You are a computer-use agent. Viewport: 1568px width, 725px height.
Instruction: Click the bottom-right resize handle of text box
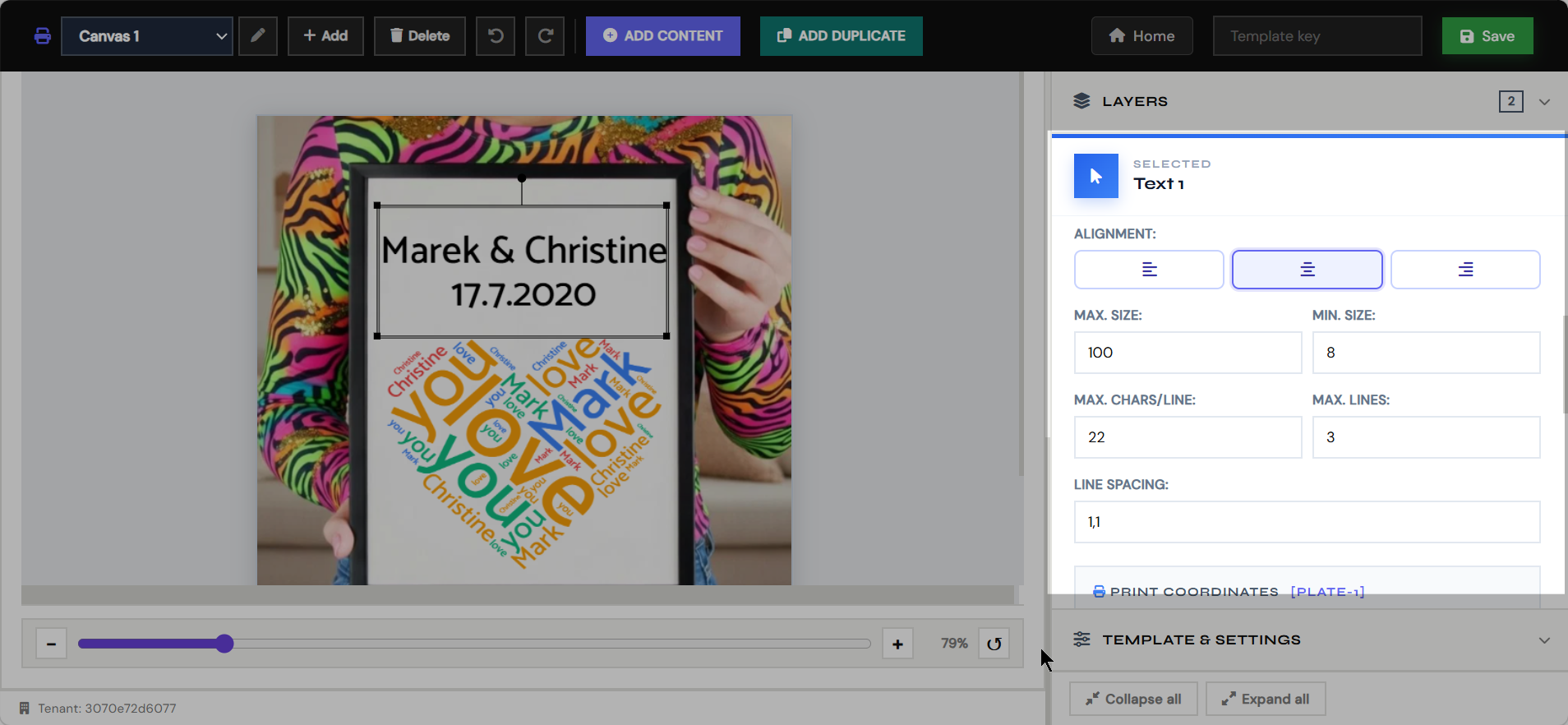[x=666, y=335]
